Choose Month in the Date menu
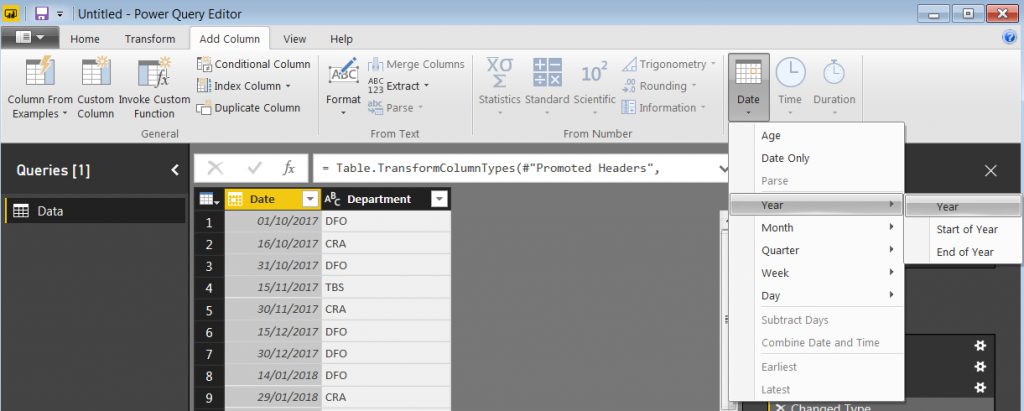 tap(777, 227)
